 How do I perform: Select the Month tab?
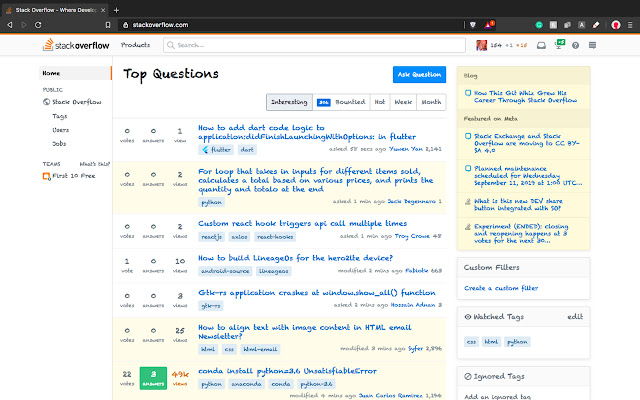(431, 102)
